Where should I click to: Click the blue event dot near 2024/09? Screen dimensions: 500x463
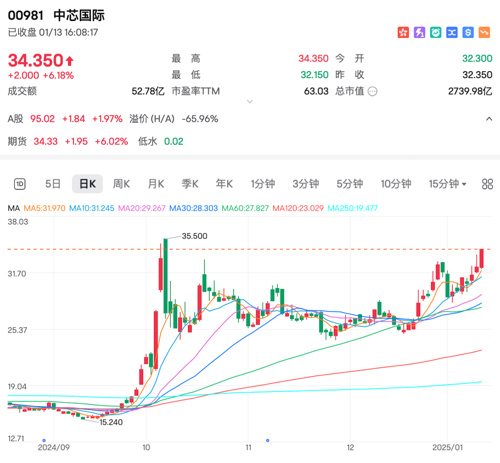click(x=44, y=440)
